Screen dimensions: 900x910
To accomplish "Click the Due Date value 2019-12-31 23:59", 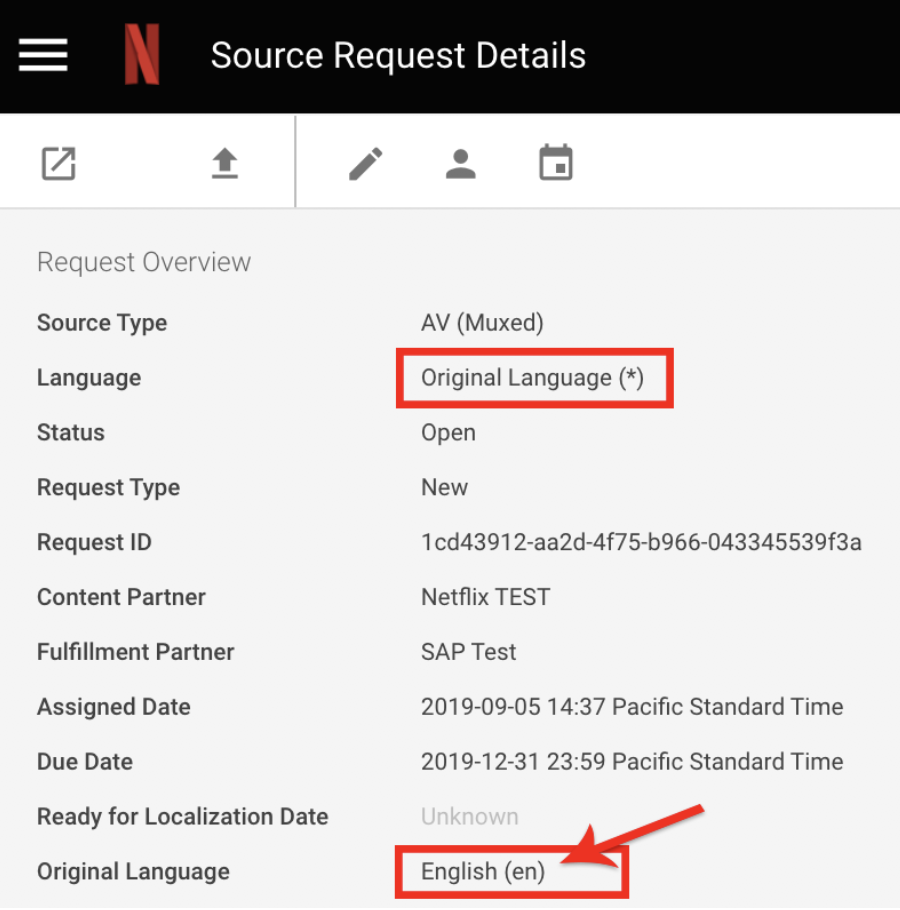I will point(632,762).
